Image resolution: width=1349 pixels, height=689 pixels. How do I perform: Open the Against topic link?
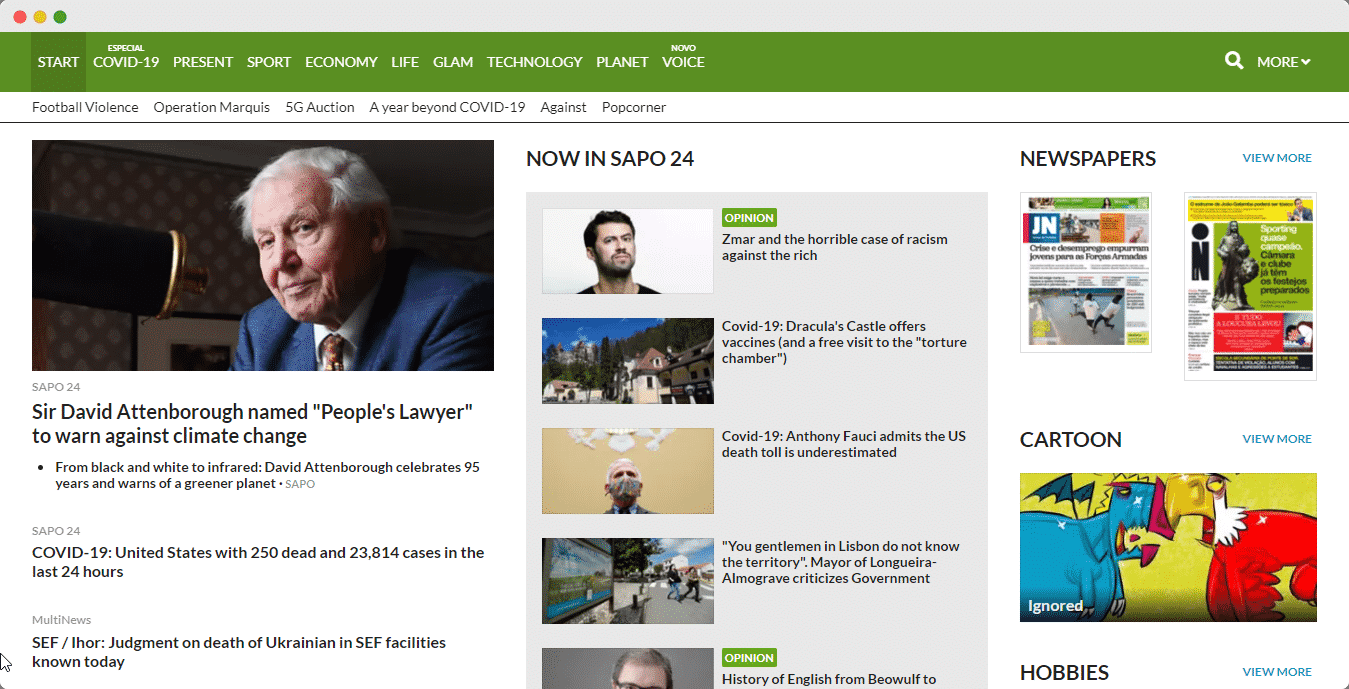point(563,107)
